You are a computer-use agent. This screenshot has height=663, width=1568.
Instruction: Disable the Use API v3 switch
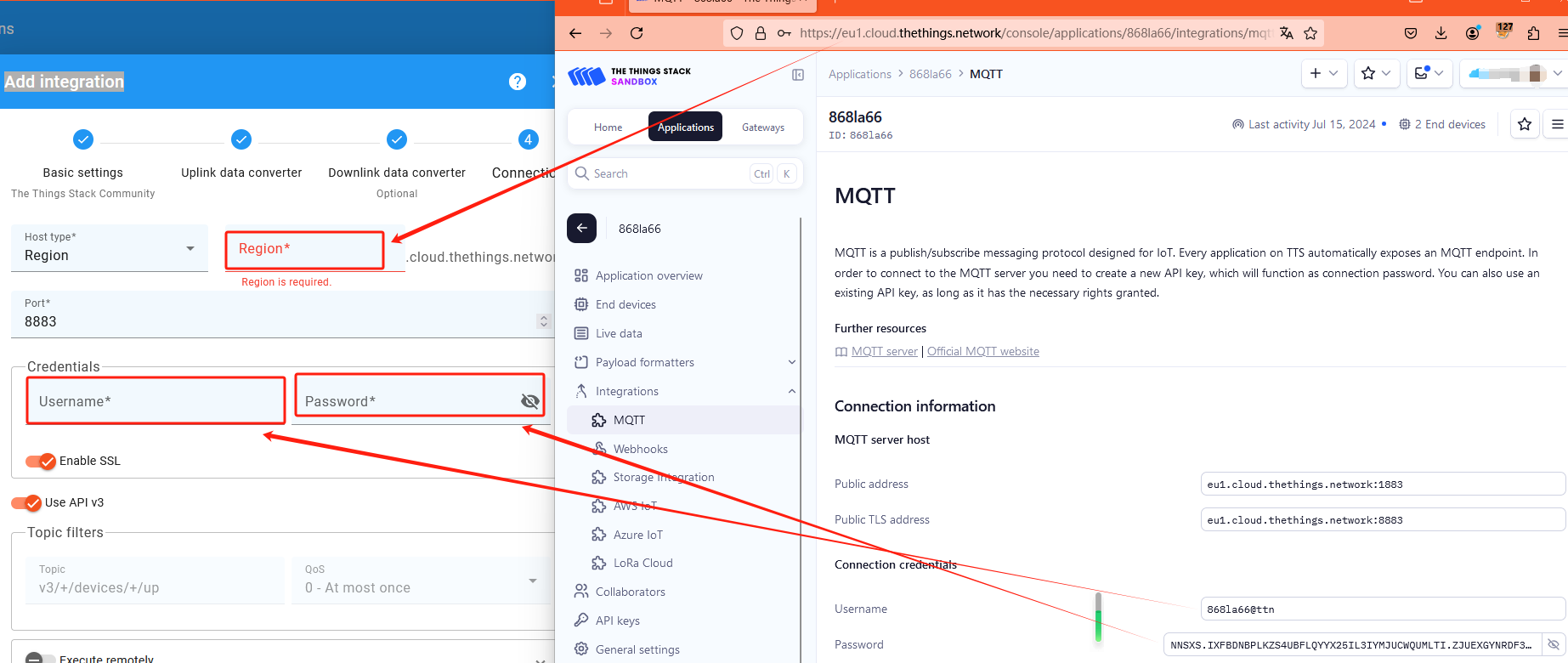26,502
